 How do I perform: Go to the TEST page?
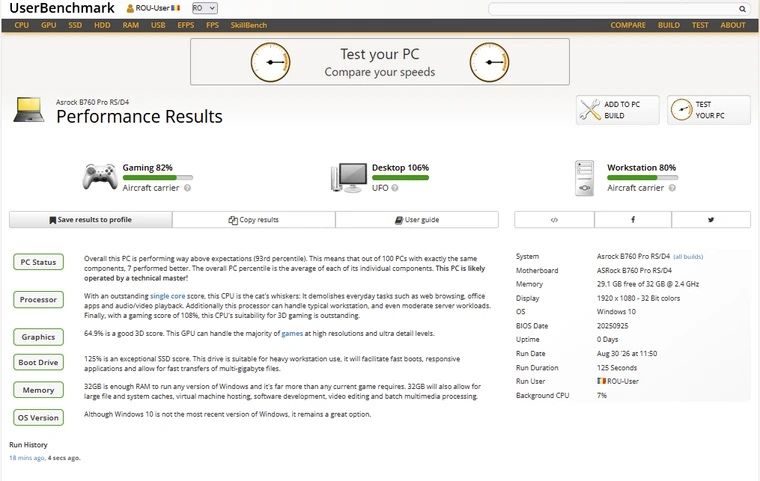(700, 25)
